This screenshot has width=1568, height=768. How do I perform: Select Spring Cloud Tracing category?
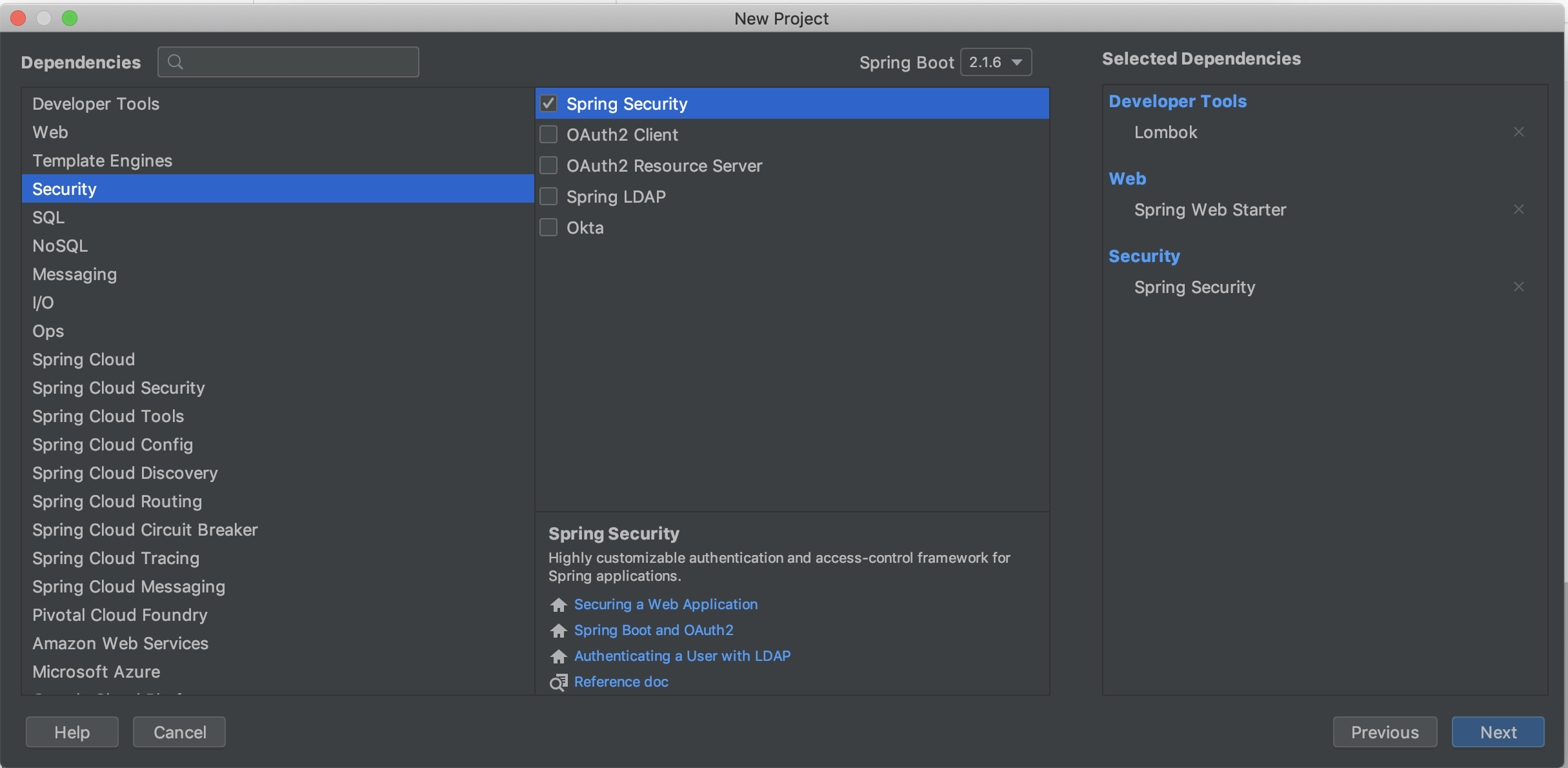(x=277, y=558)
